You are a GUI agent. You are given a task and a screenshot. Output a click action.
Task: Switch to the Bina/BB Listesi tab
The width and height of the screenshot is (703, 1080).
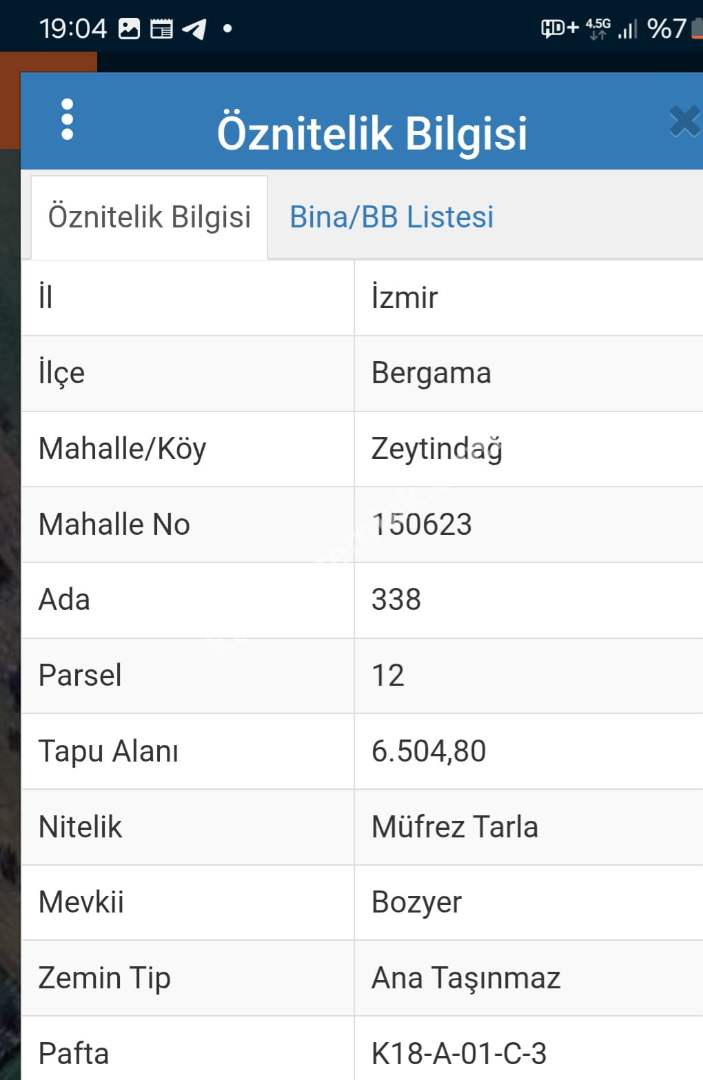point(391,217)
